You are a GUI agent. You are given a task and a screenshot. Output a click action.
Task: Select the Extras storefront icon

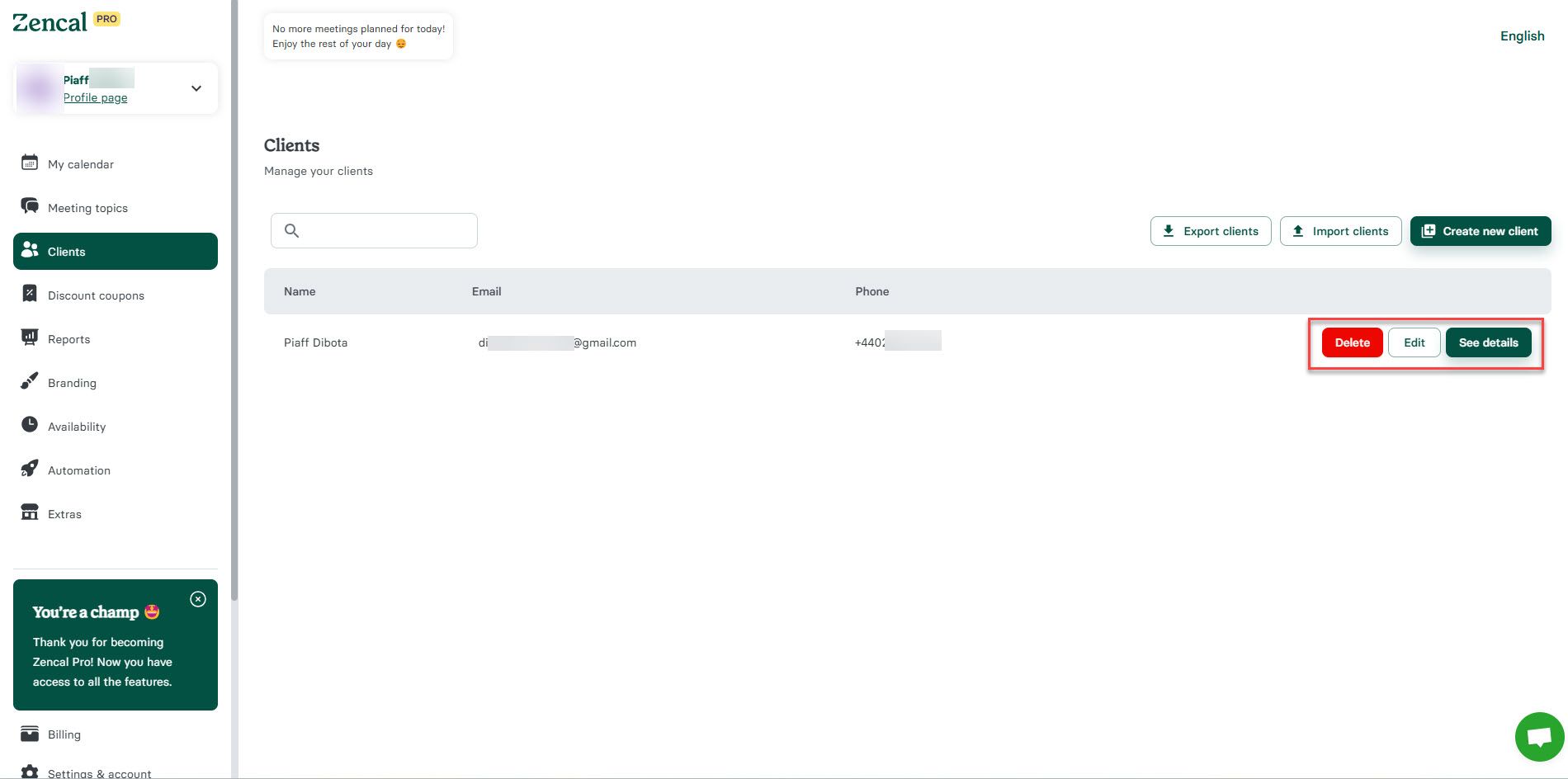click(30, 512)
